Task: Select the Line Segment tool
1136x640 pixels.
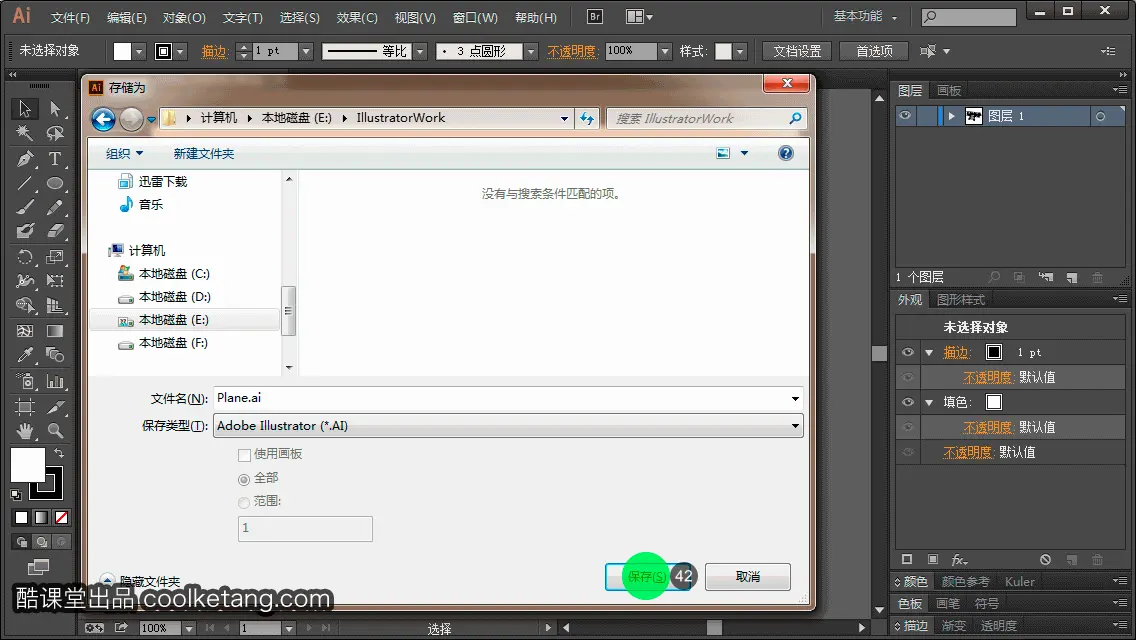Action: [25, 183]
